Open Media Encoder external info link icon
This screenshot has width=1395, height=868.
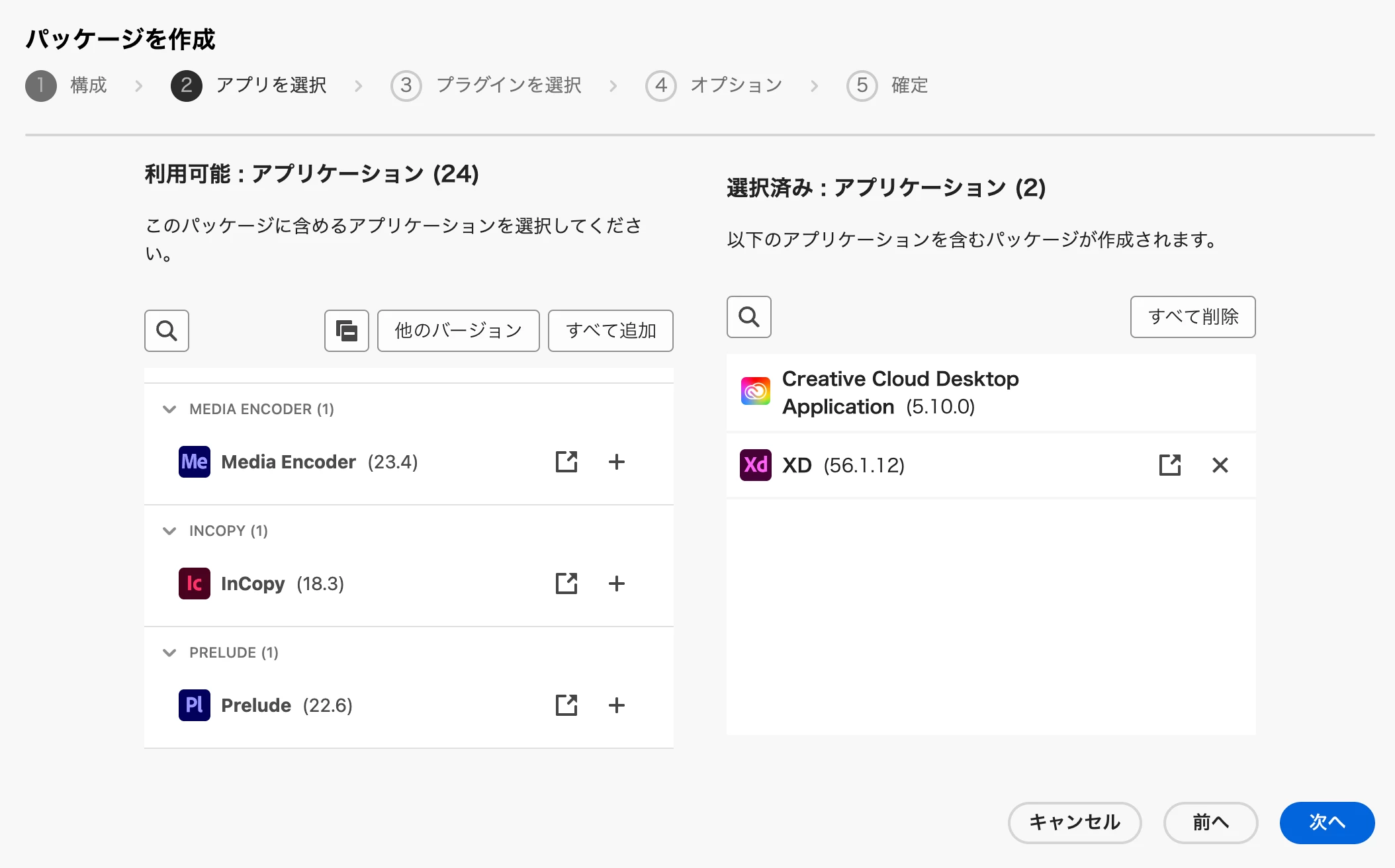pyautogui.click(x=566, y=462)
